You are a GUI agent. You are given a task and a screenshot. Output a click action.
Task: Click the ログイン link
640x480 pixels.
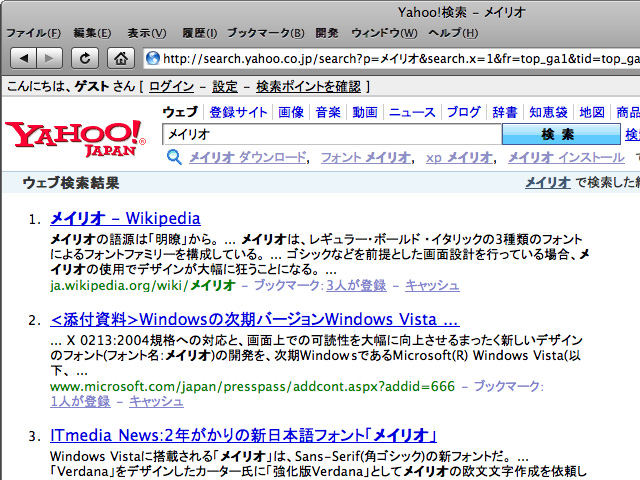[171, 87]
